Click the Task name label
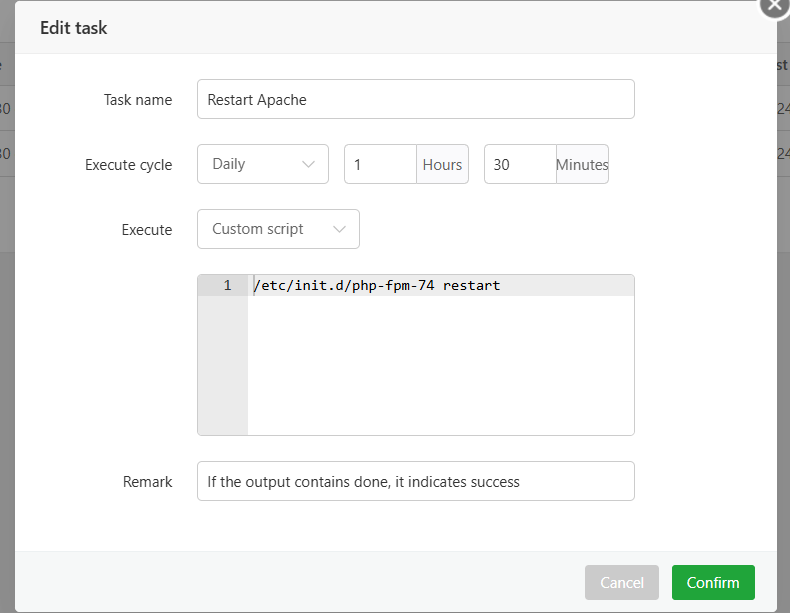 coord(138,100)
